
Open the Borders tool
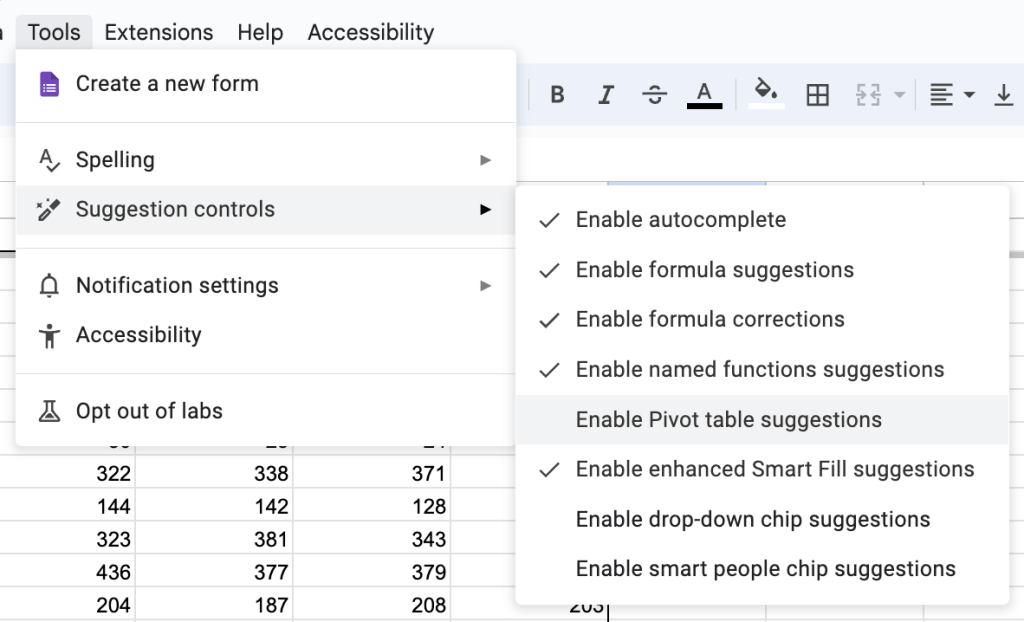[818, 94]
